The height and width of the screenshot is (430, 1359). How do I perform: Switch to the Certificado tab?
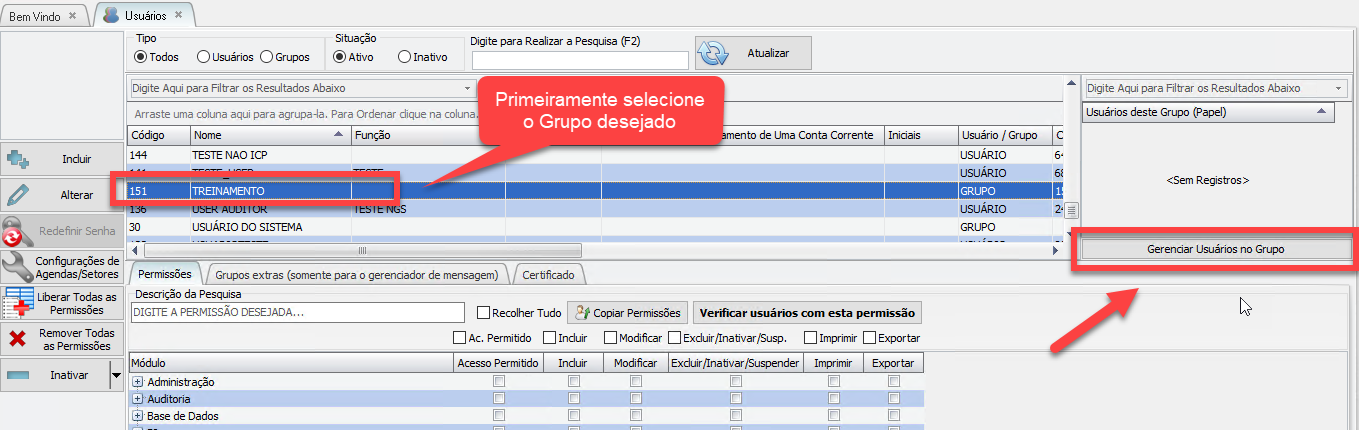pos(548,273)
